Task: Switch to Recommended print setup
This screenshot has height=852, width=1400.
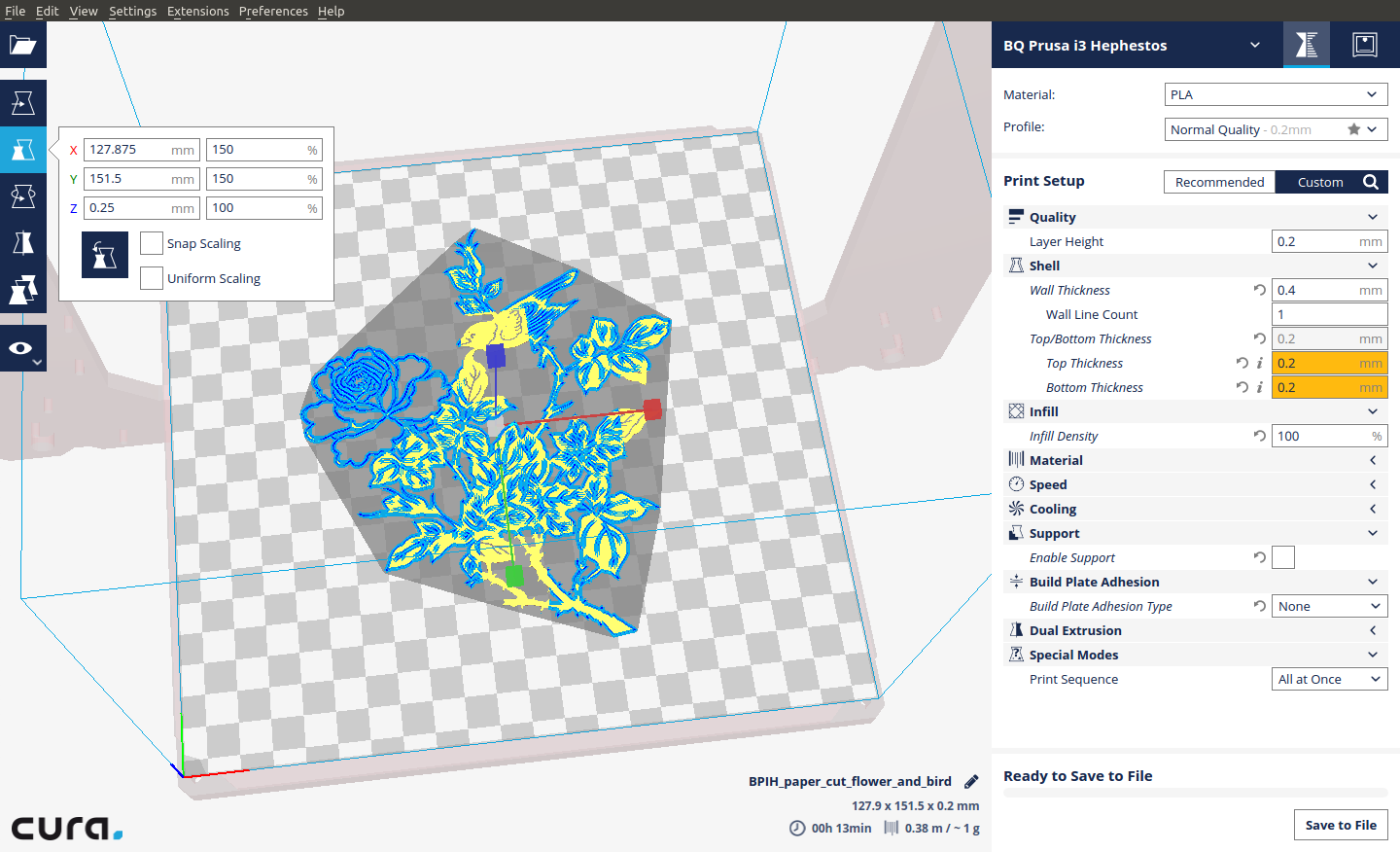Action: [x=1219, y=182]
